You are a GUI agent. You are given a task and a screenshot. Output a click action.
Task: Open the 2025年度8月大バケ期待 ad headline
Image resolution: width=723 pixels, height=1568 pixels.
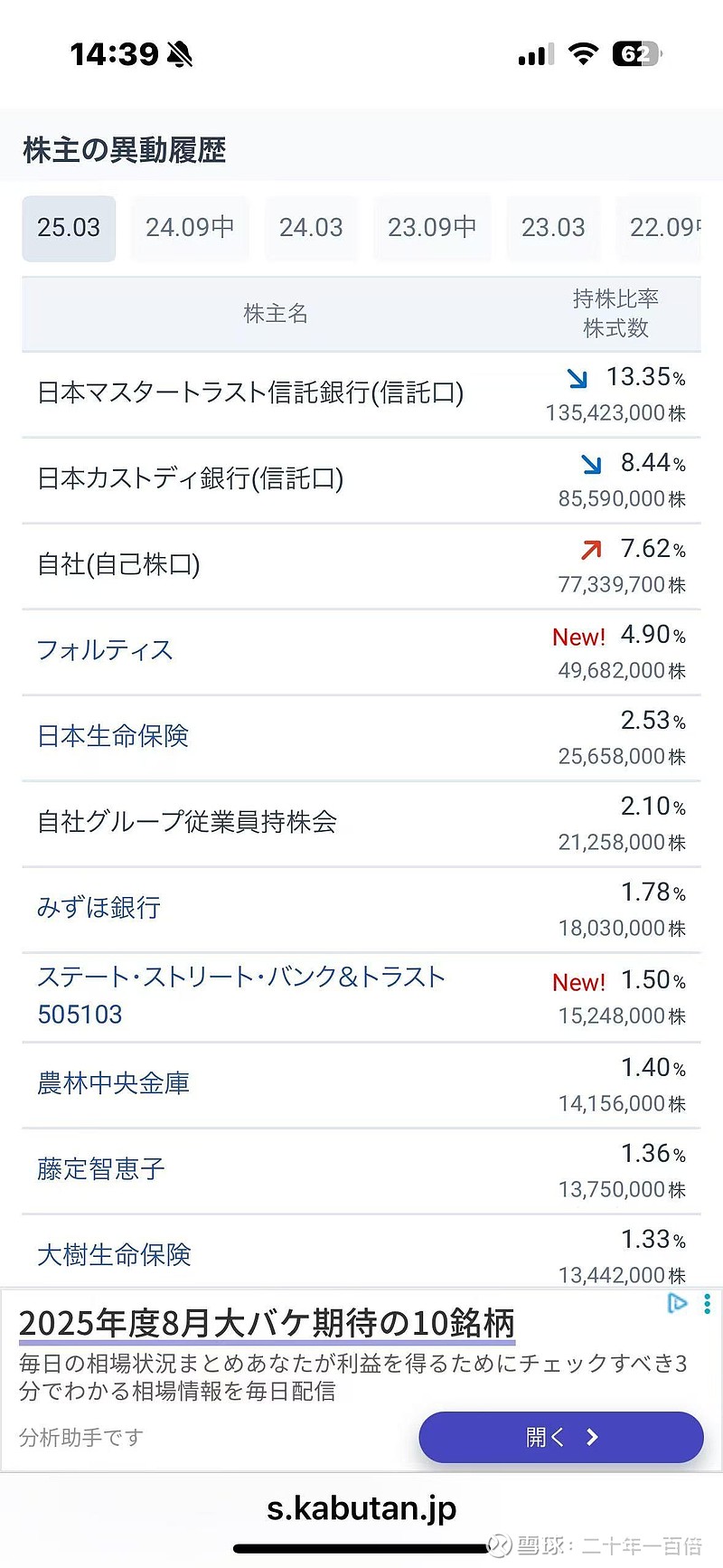267,1323
